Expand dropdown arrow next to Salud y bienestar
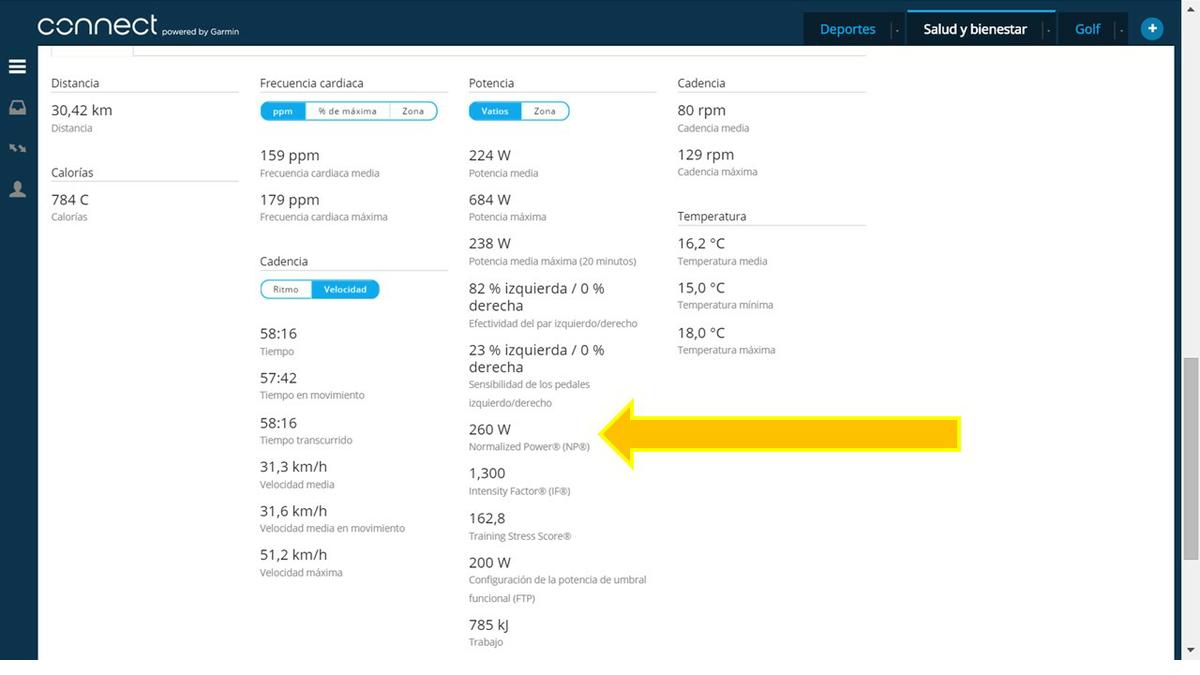The image size is (1200, 675). 1047,31
